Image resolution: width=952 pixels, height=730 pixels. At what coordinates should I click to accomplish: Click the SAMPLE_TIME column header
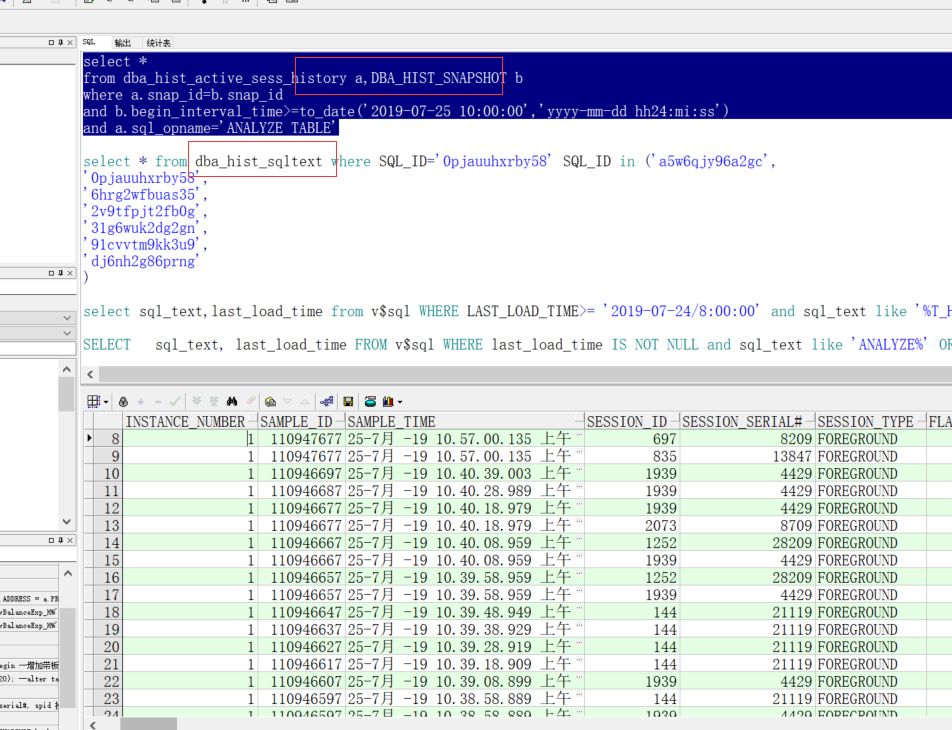tap(391, 422)
